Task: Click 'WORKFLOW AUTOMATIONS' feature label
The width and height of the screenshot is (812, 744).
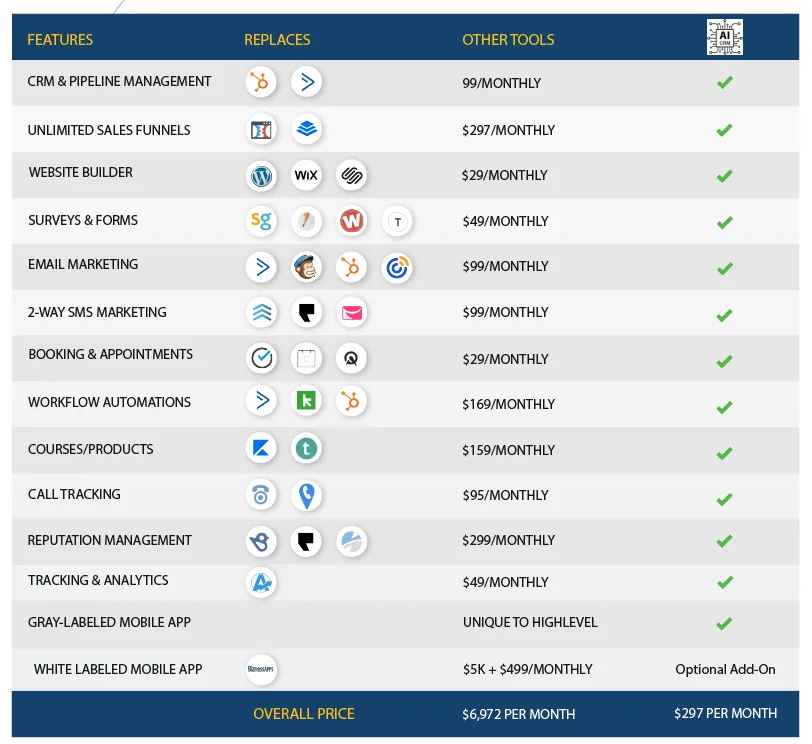Action: (109, 402)
